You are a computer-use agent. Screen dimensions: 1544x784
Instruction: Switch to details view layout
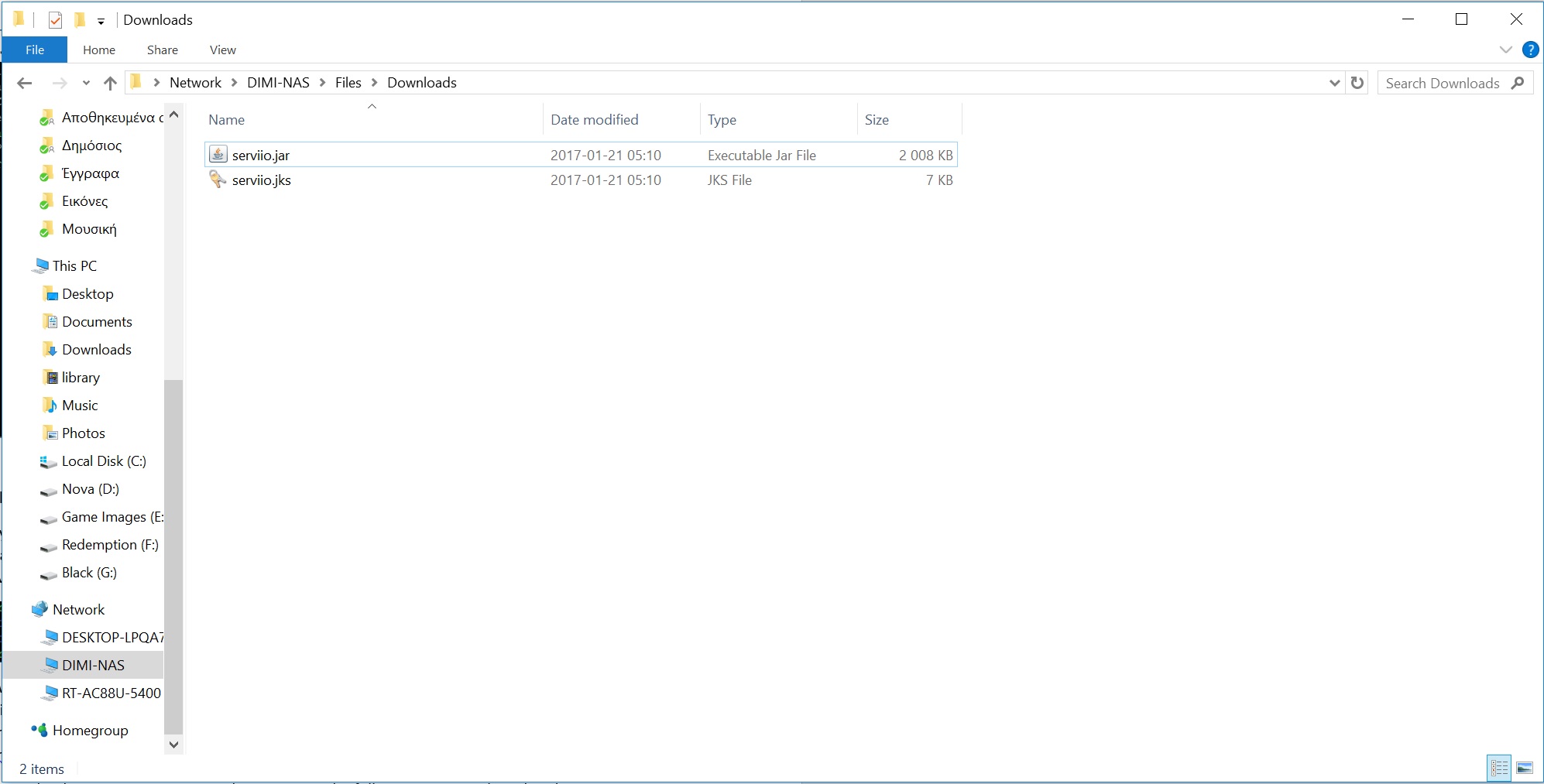tap(1499, 768)
